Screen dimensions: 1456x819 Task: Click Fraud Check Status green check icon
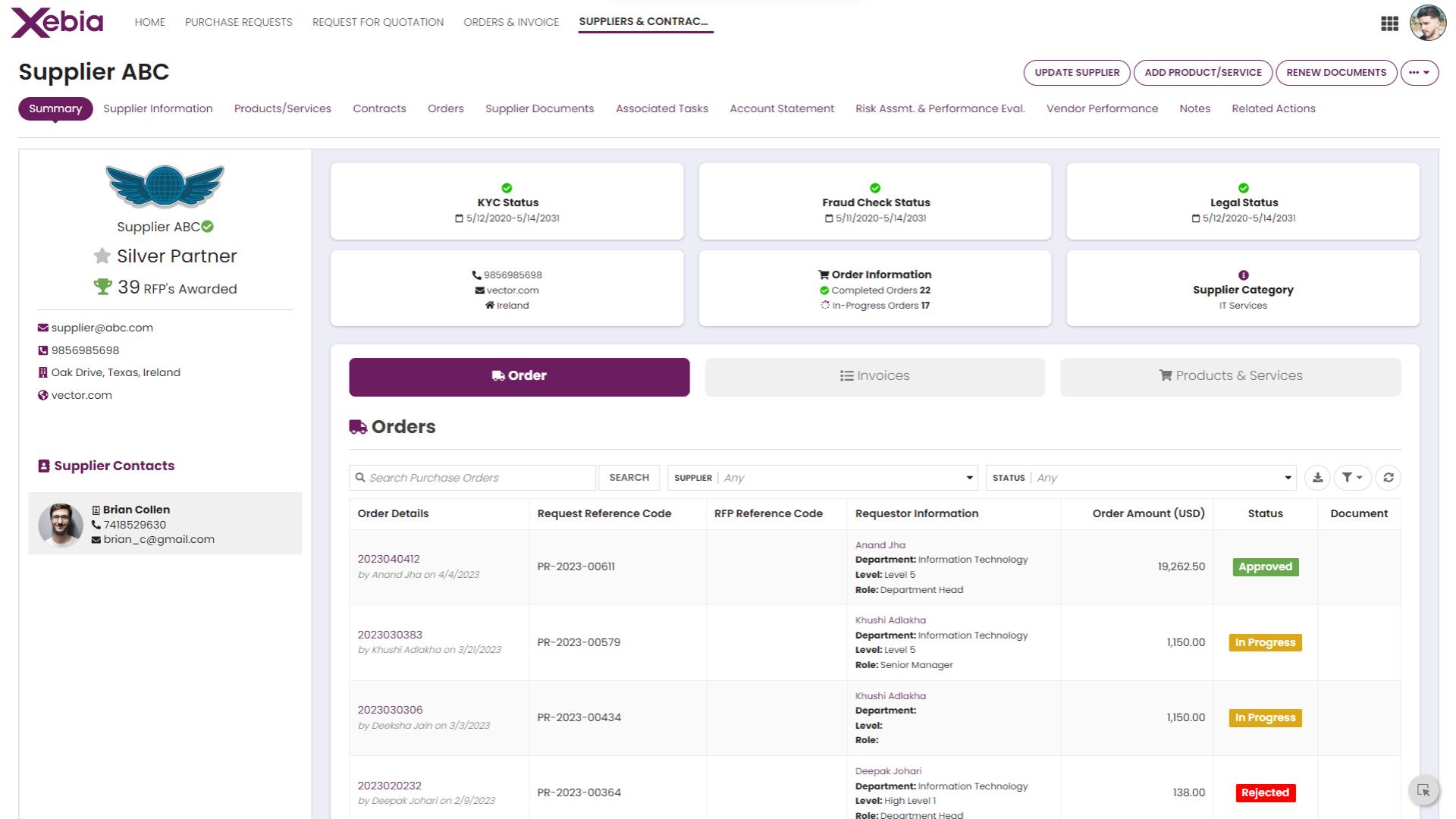(x=875, y=188)
